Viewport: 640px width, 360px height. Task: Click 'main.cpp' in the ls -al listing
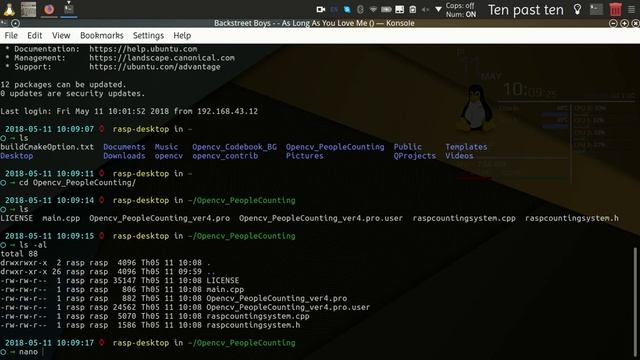pos(225,289)
